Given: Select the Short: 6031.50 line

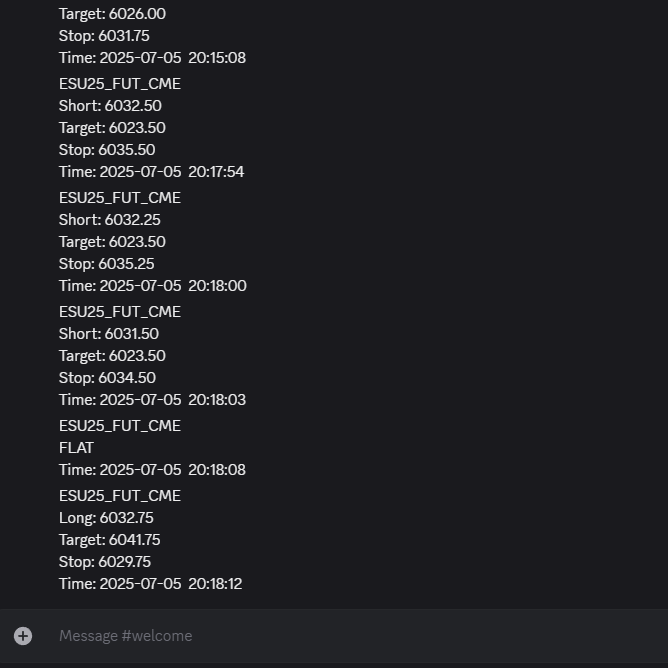Looking at the screenshot, I should (x=108, y=334).
